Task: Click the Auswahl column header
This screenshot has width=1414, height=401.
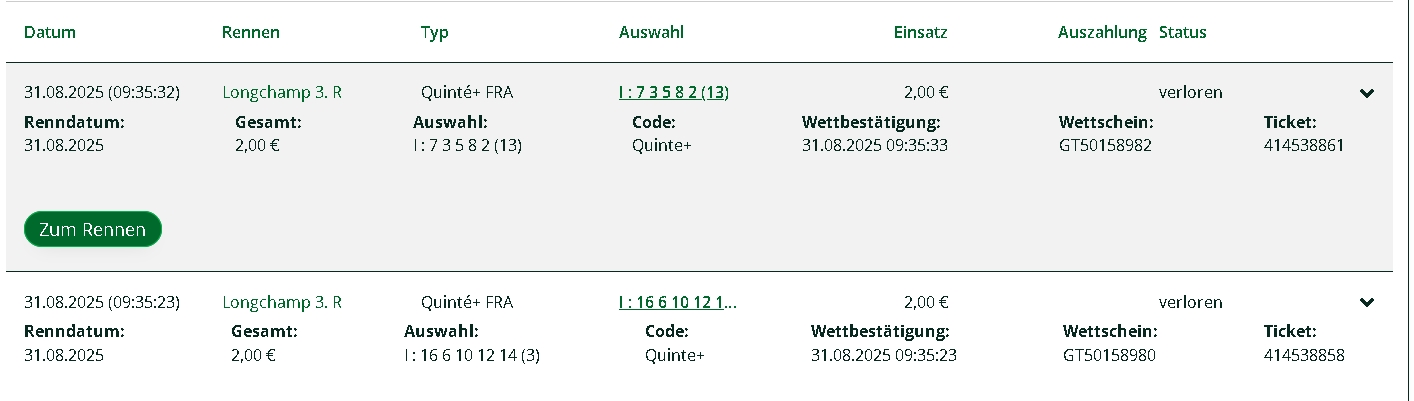Action: coord(651,32)
